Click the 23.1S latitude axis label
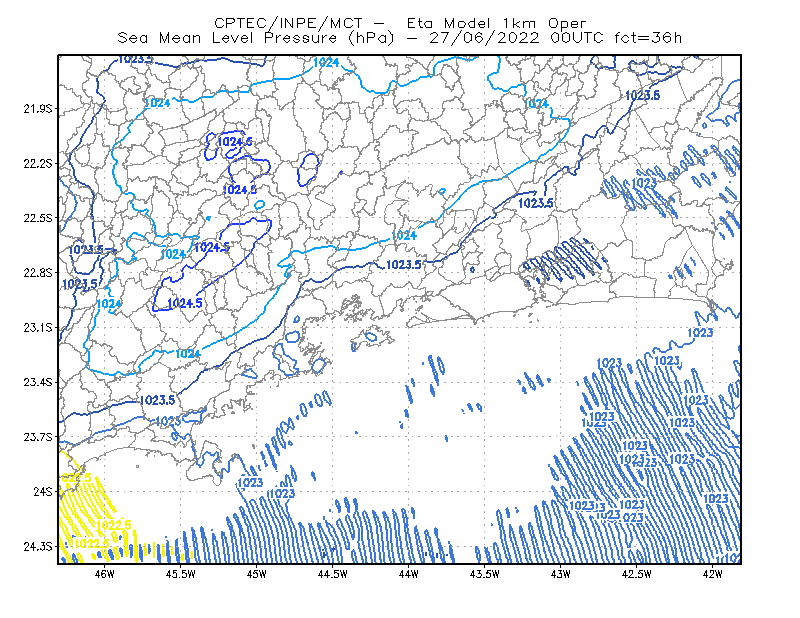This screenshot has height=618, width=800. pyautogui.click(x=37, y=327)
